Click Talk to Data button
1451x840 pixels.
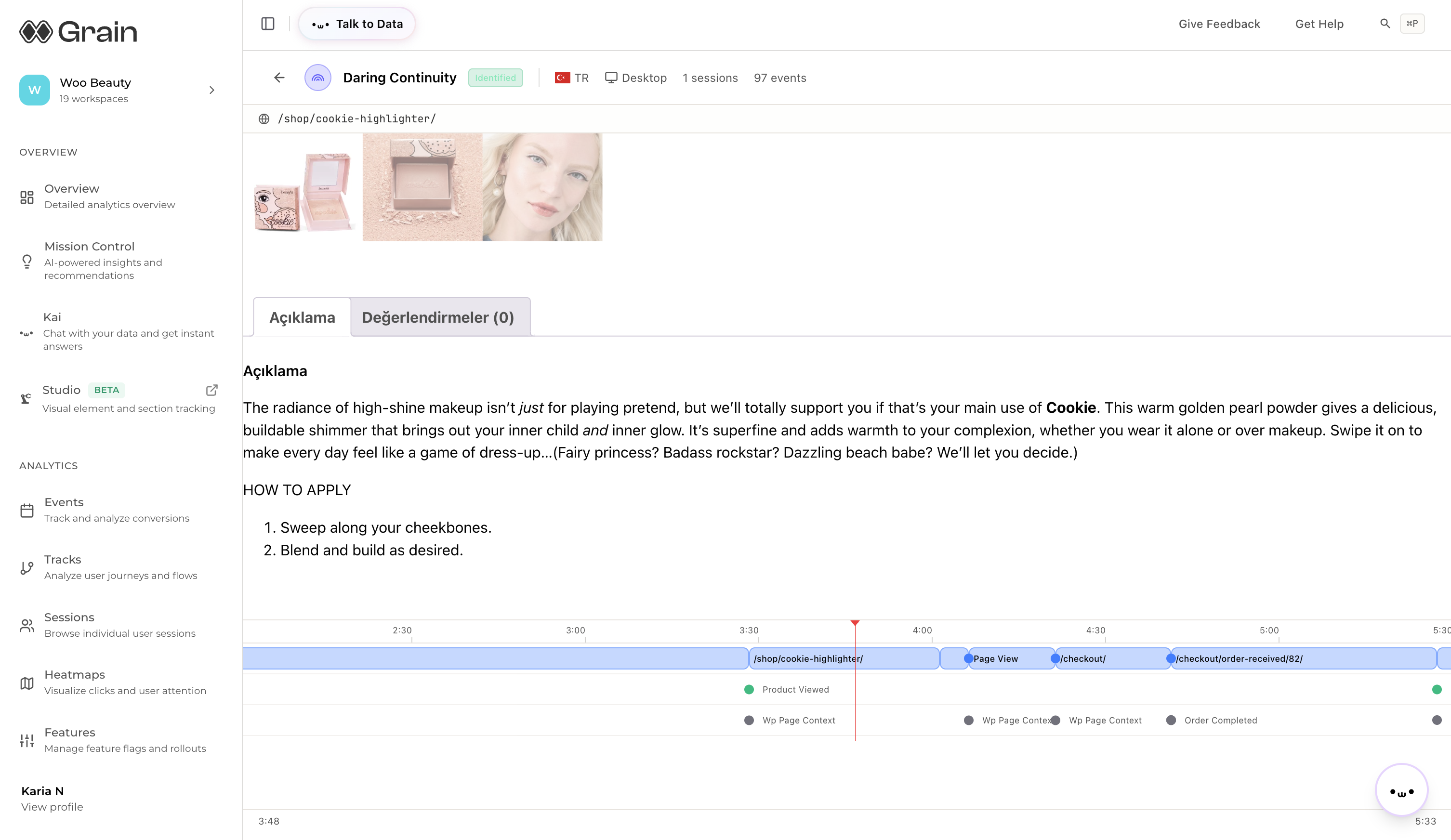357,24
